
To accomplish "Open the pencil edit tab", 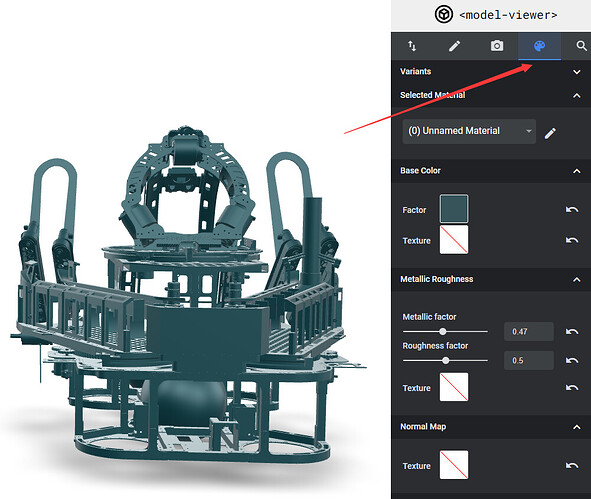I will (x=455, y=46).
